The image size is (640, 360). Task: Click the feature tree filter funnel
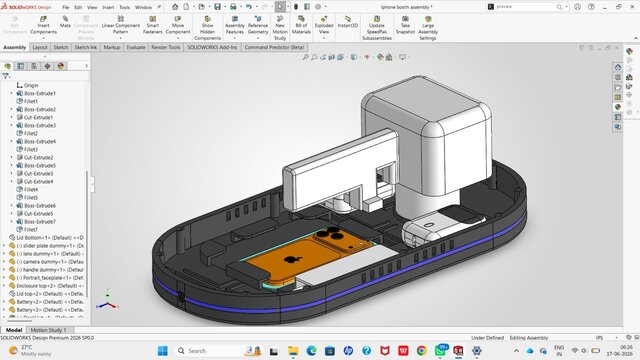pyautogui.click(x=5, y=76)
